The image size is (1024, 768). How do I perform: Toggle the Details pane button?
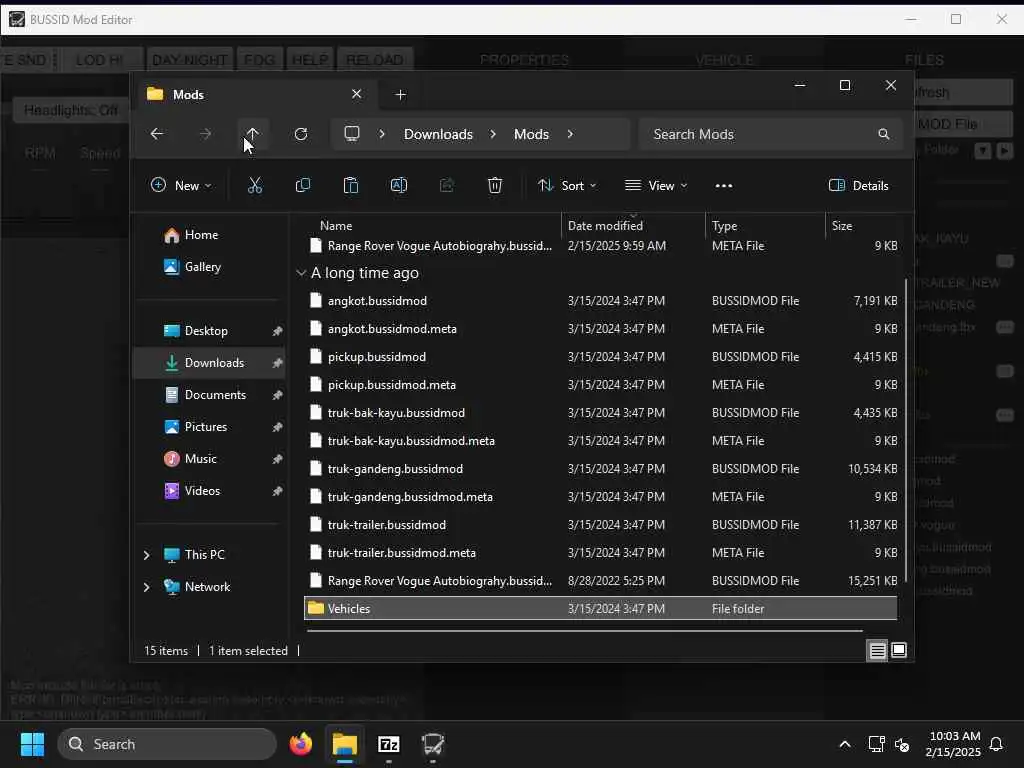858,185
